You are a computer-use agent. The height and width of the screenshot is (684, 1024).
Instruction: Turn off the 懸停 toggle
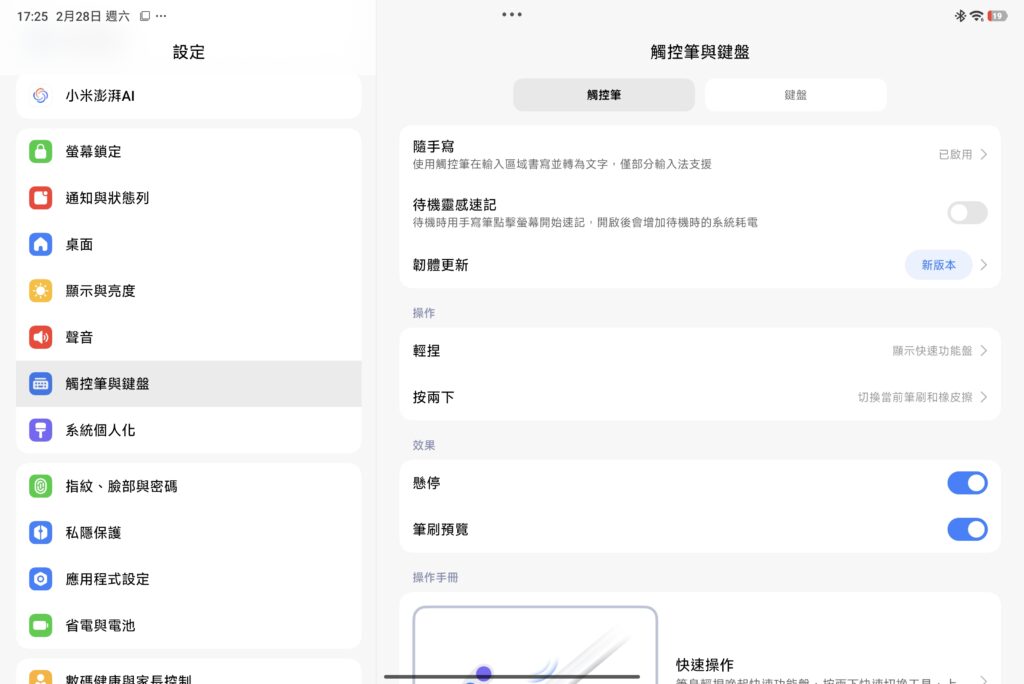point(966,483)
